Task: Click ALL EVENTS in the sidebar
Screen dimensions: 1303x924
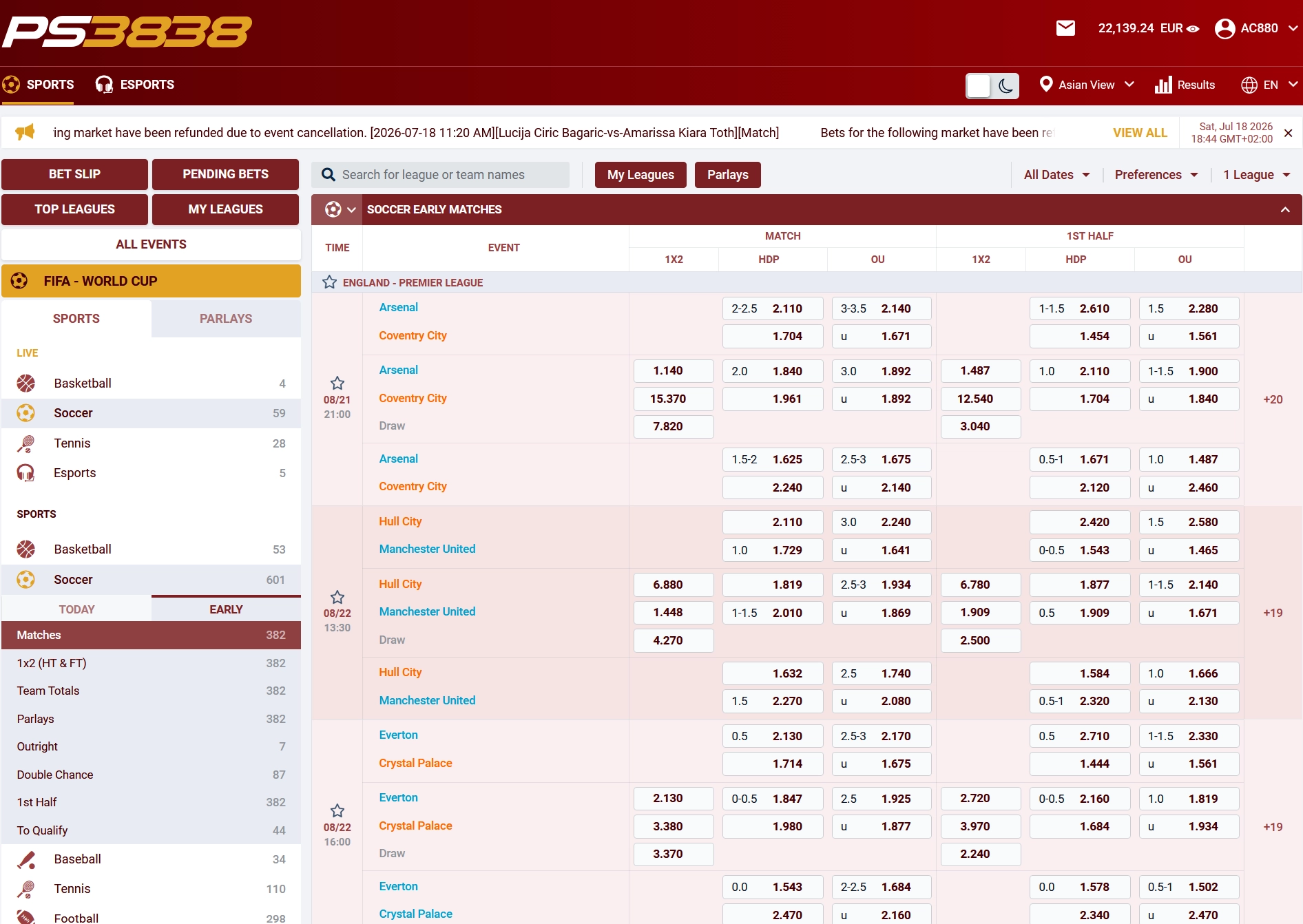Action: [x=151, y=244]
